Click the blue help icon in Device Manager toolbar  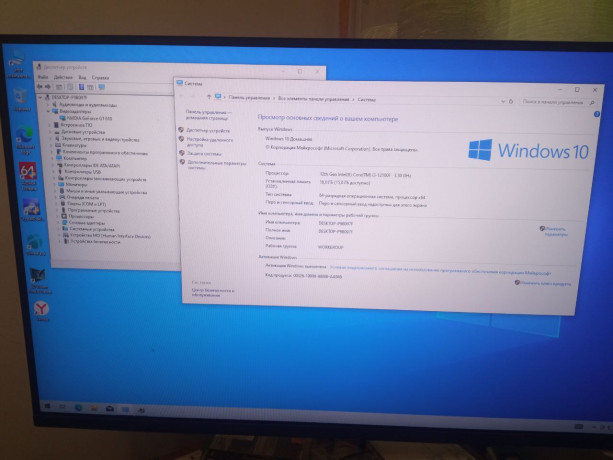pos(81,87)
